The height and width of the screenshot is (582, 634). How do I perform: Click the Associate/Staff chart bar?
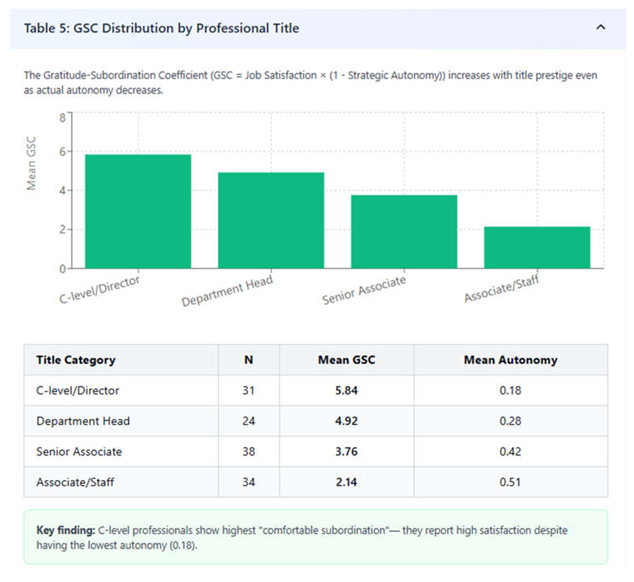537,248
